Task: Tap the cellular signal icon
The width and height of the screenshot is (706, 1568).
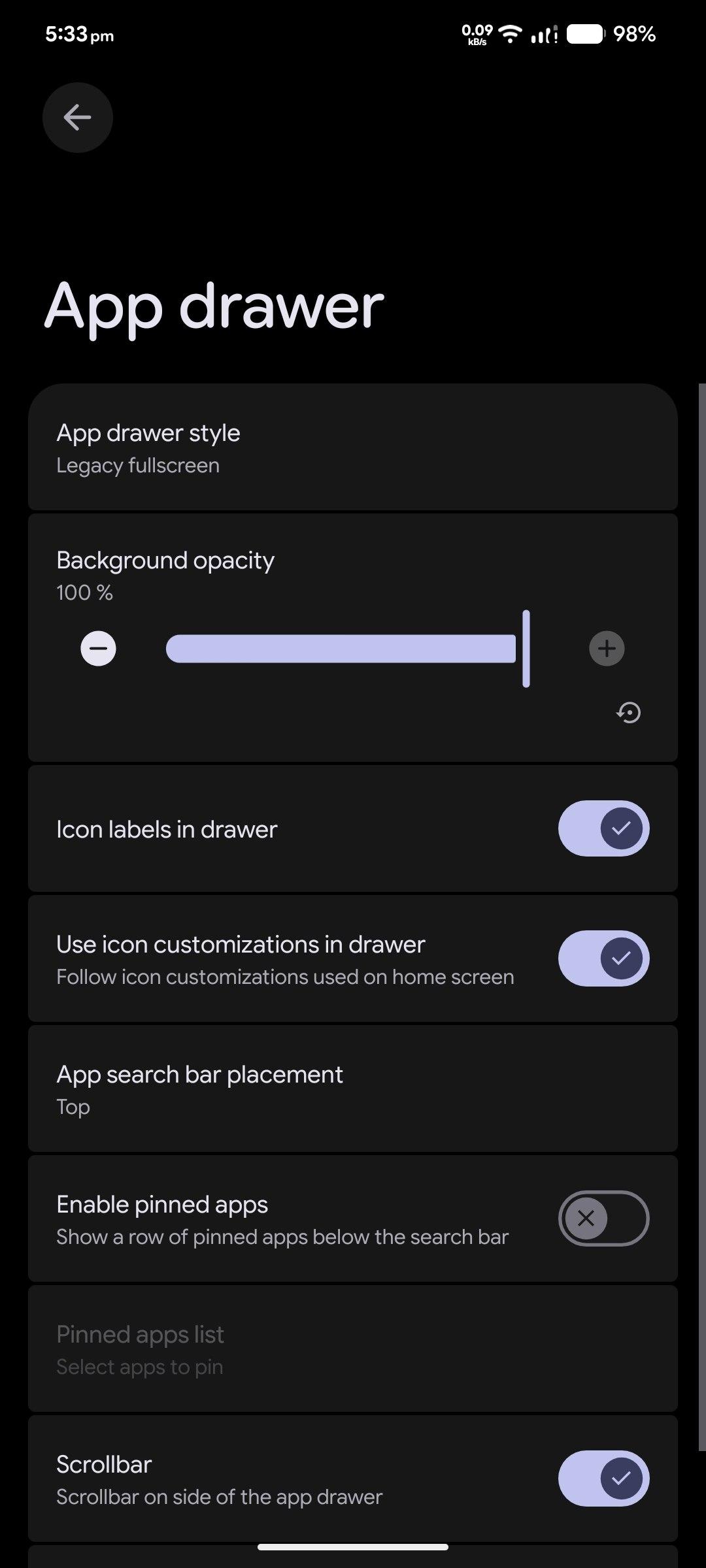Action: (543, 34)
